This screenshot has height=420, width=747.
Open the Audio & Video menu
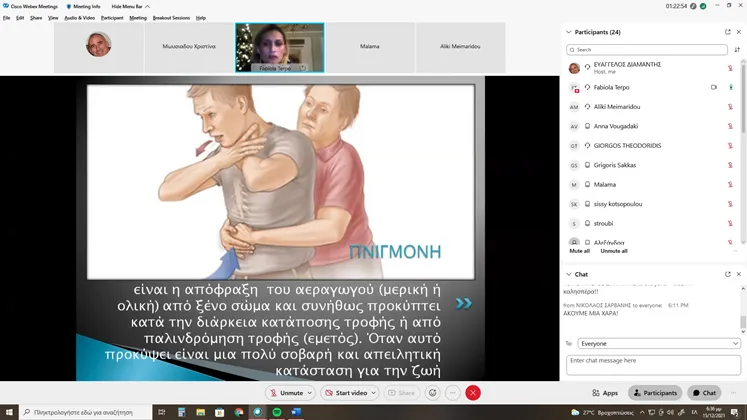[79, 18]
